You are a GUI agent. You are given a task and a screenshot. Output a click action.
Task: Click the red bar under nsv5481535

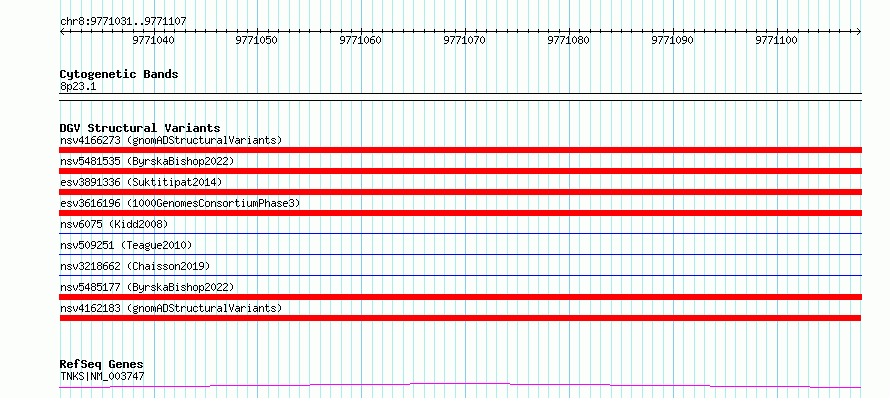click(460, 171)
